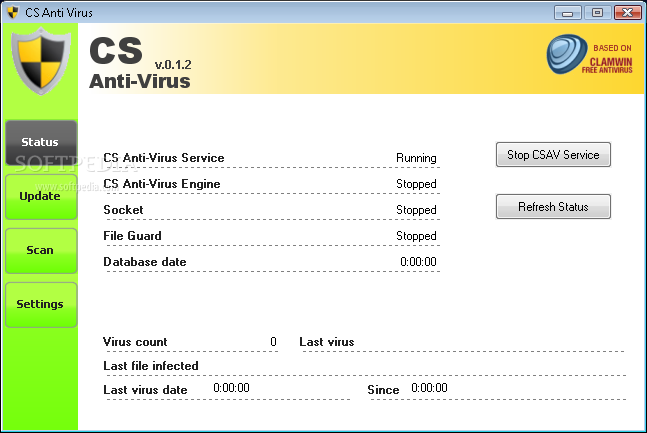Click the Stopped value for File Guard
The width and height of the screenshot is (647, 433).
click(x=416, y=236)
